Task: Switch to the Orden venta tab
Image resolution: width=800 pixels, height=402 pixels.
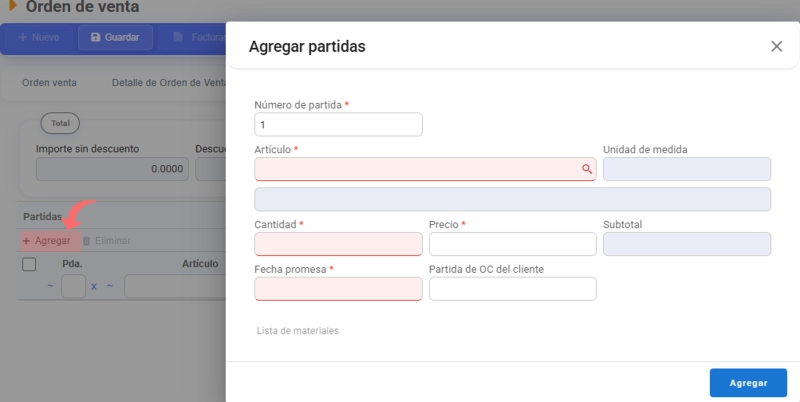Action: tap(49, 83)
